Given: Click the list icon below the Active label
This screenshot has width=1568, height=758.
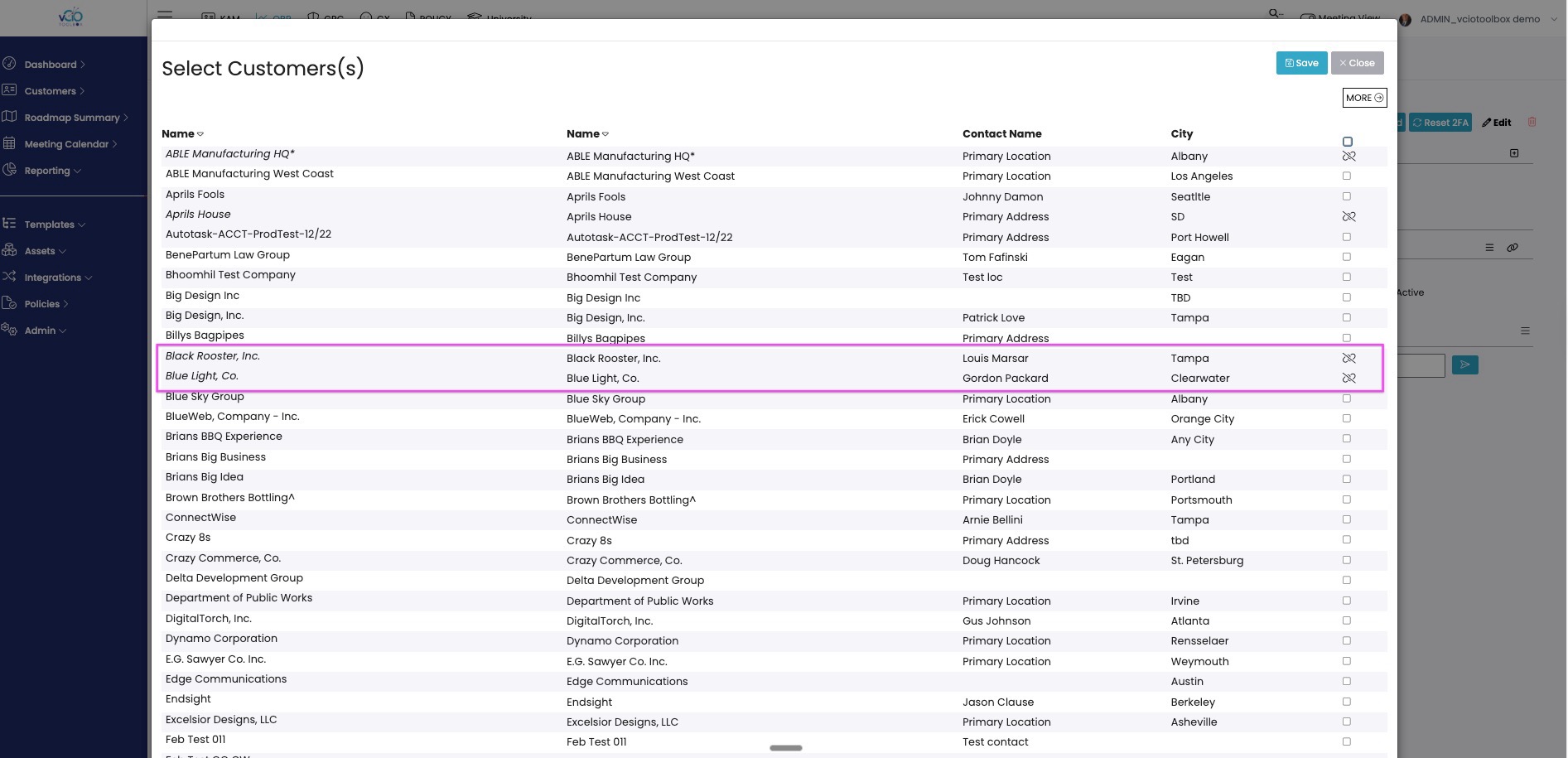Looking at the screenshot, I should pos(1525,331).
